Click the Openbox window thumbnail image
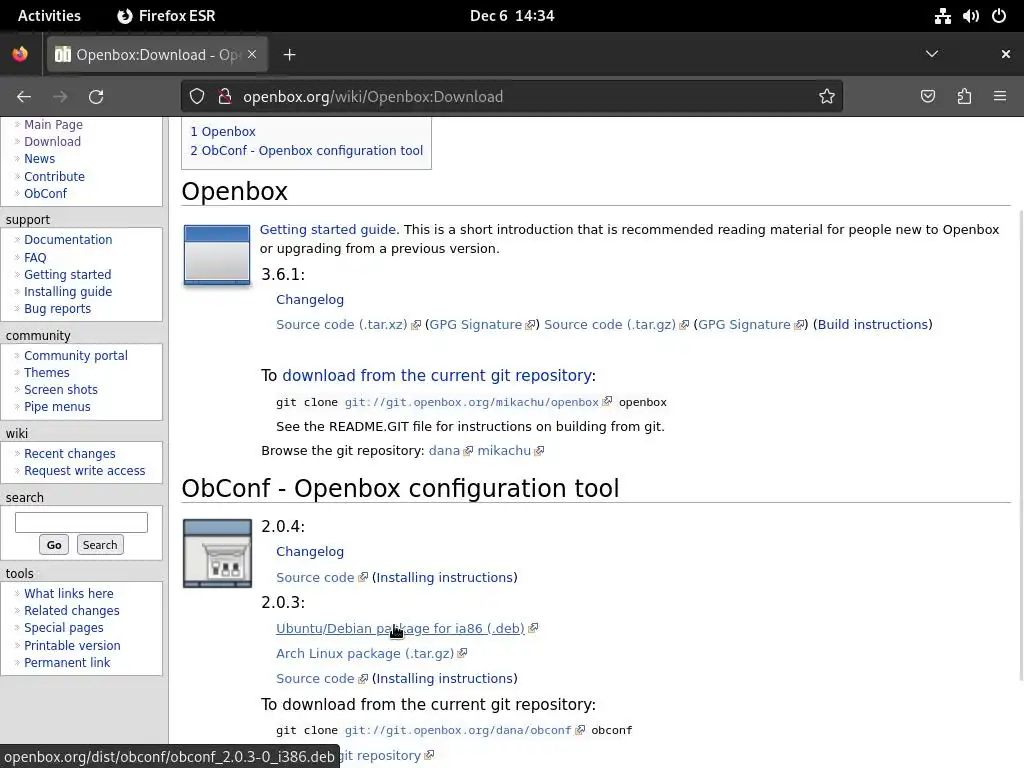1024x768 pixels. tap(217, 255)
